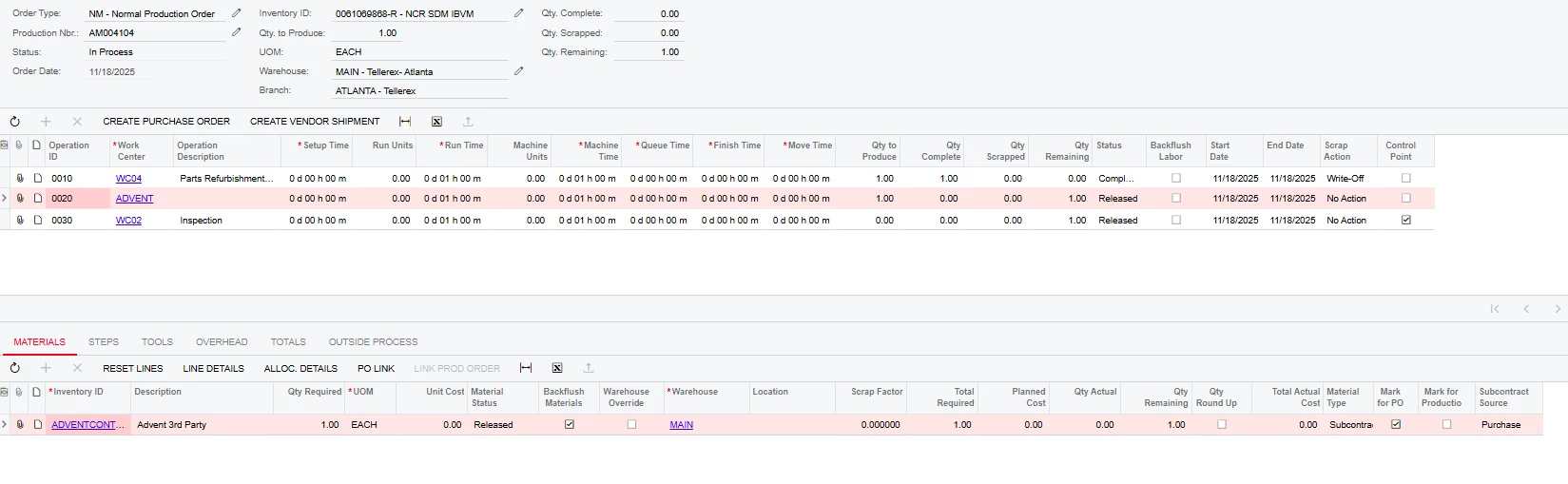The height and width of the screenshot is (484, 1568).
Task: Uncheck Control Point for operation 0030
Action: coord(1406,220)
